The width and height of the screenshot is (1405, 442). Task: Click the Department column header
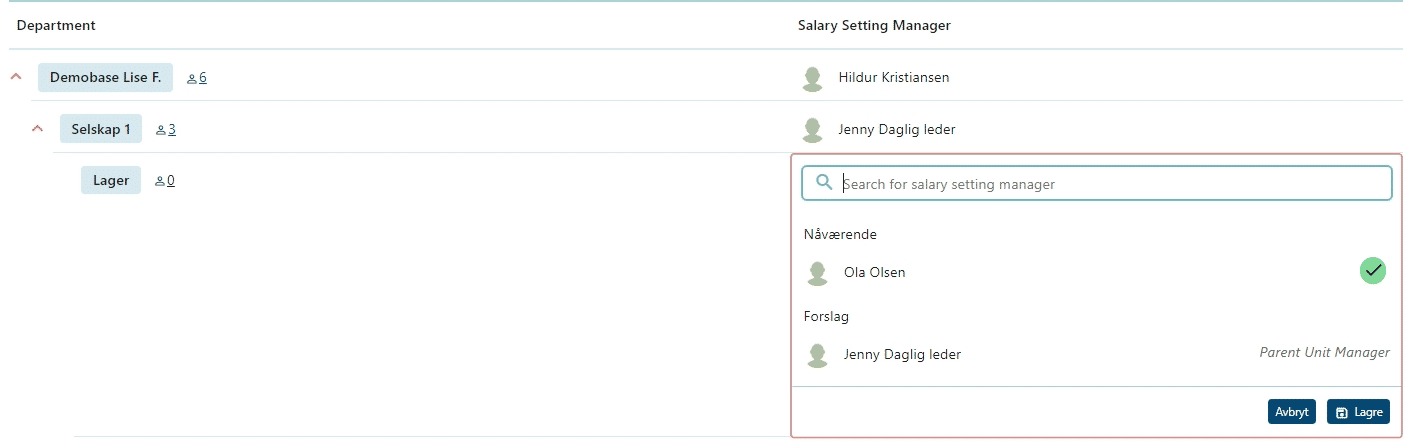coord(56,25)
